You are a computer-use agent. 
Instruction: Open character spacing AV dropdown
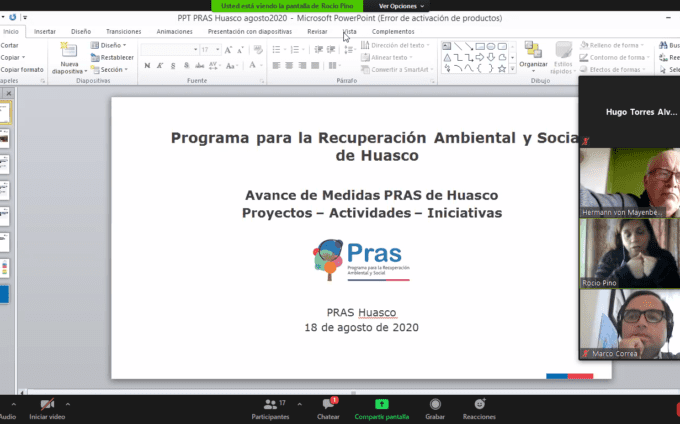tap(214, 65)
